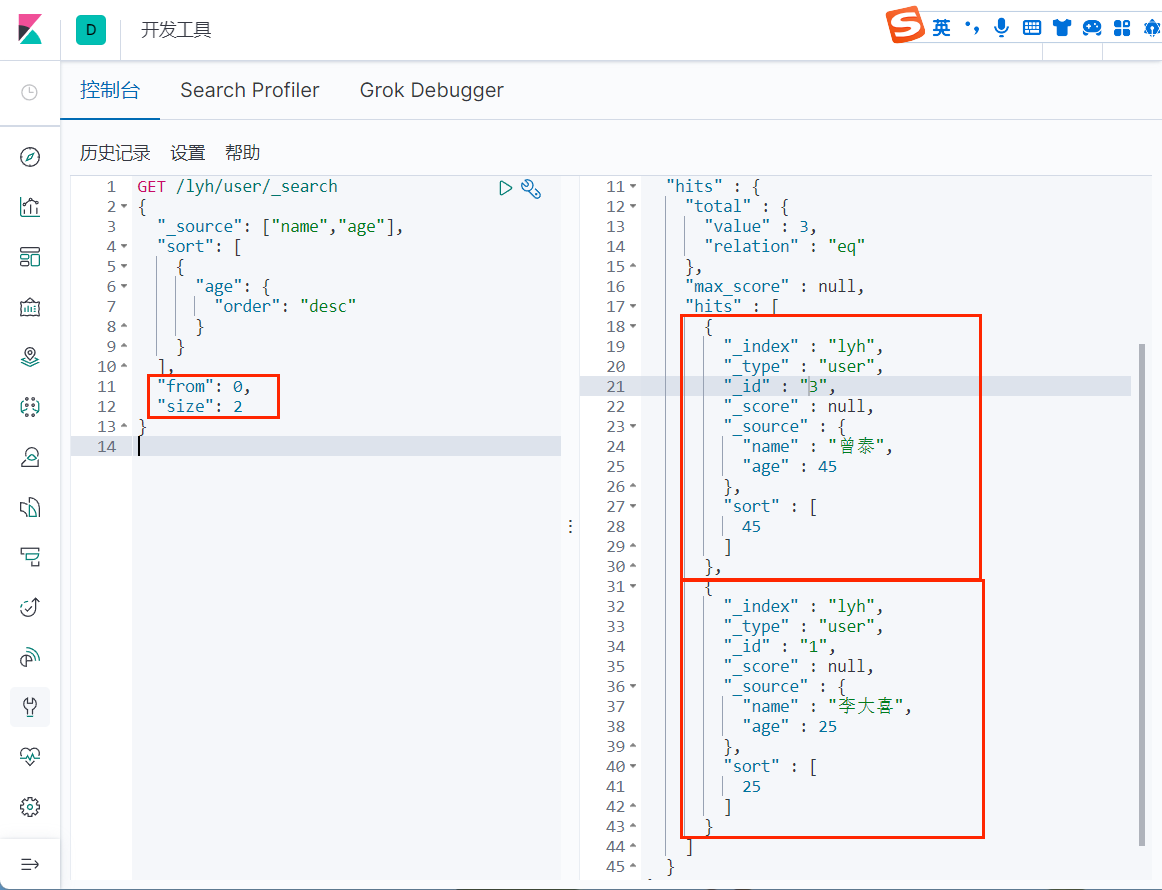Screen dimensions: 1162x890
Task: Collapse sort array at output line 40
Action: pyautogui.click(x=633, y=767)
